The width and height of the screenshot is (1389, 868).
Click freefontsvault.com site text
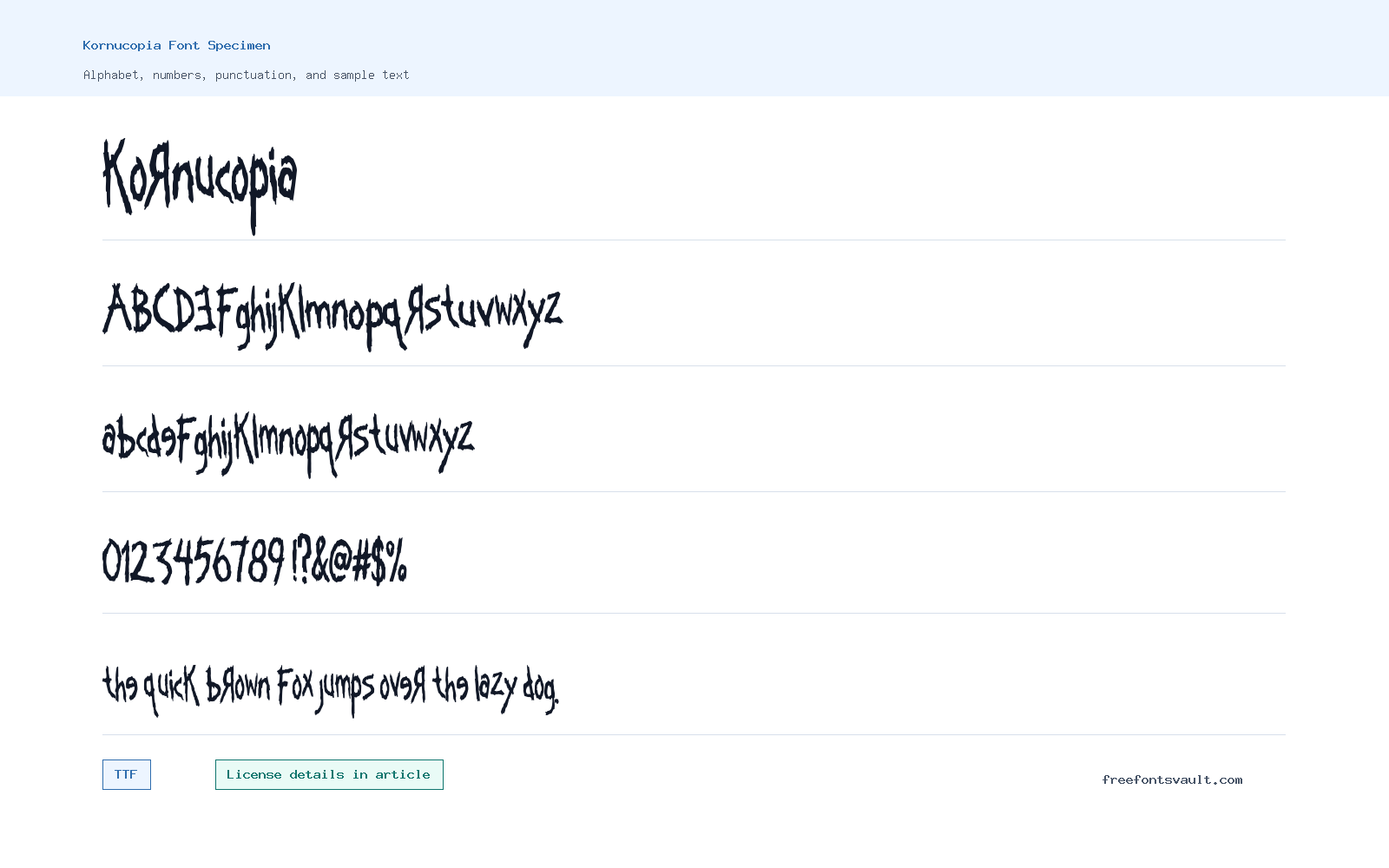pyautogui.click(x=1172, y=779)
